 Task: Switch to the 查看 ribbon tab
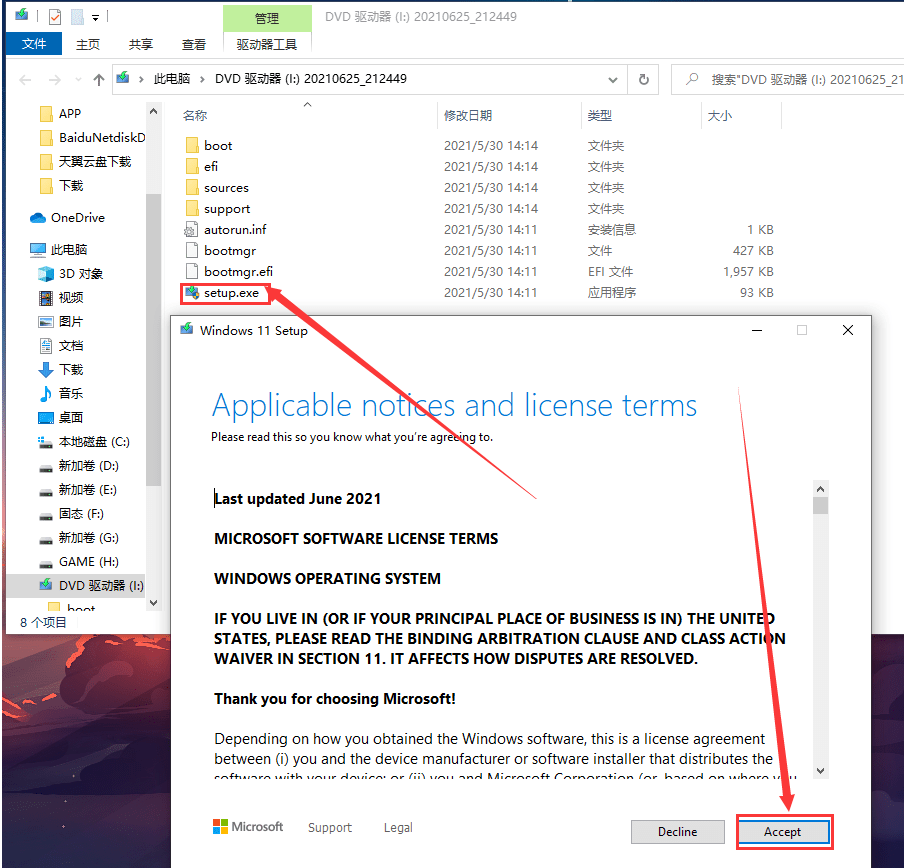[x=194, y=44]
